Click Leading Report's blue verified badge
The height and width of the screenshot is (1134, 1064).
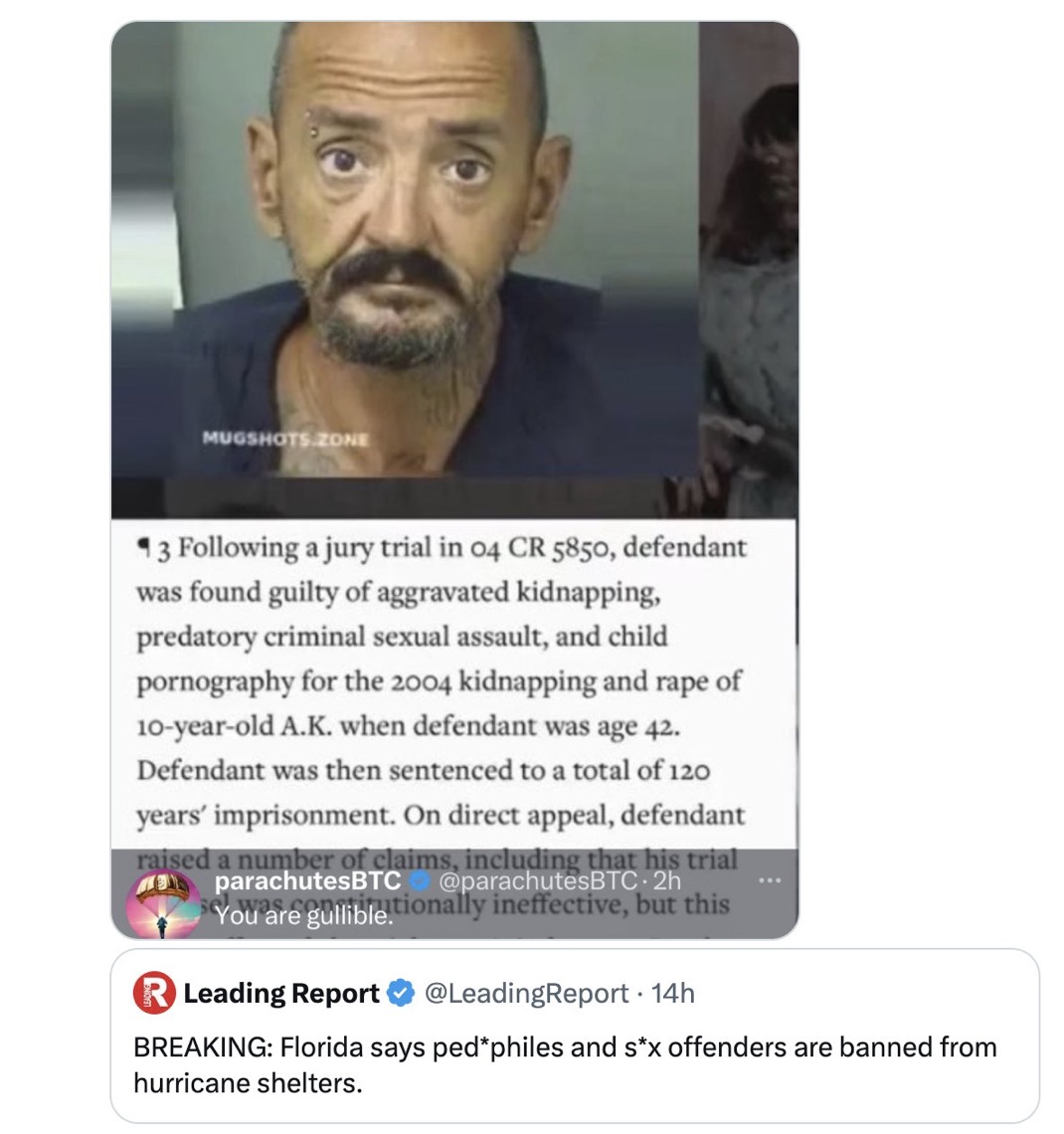pyautogui.click(x=401, y=993)
